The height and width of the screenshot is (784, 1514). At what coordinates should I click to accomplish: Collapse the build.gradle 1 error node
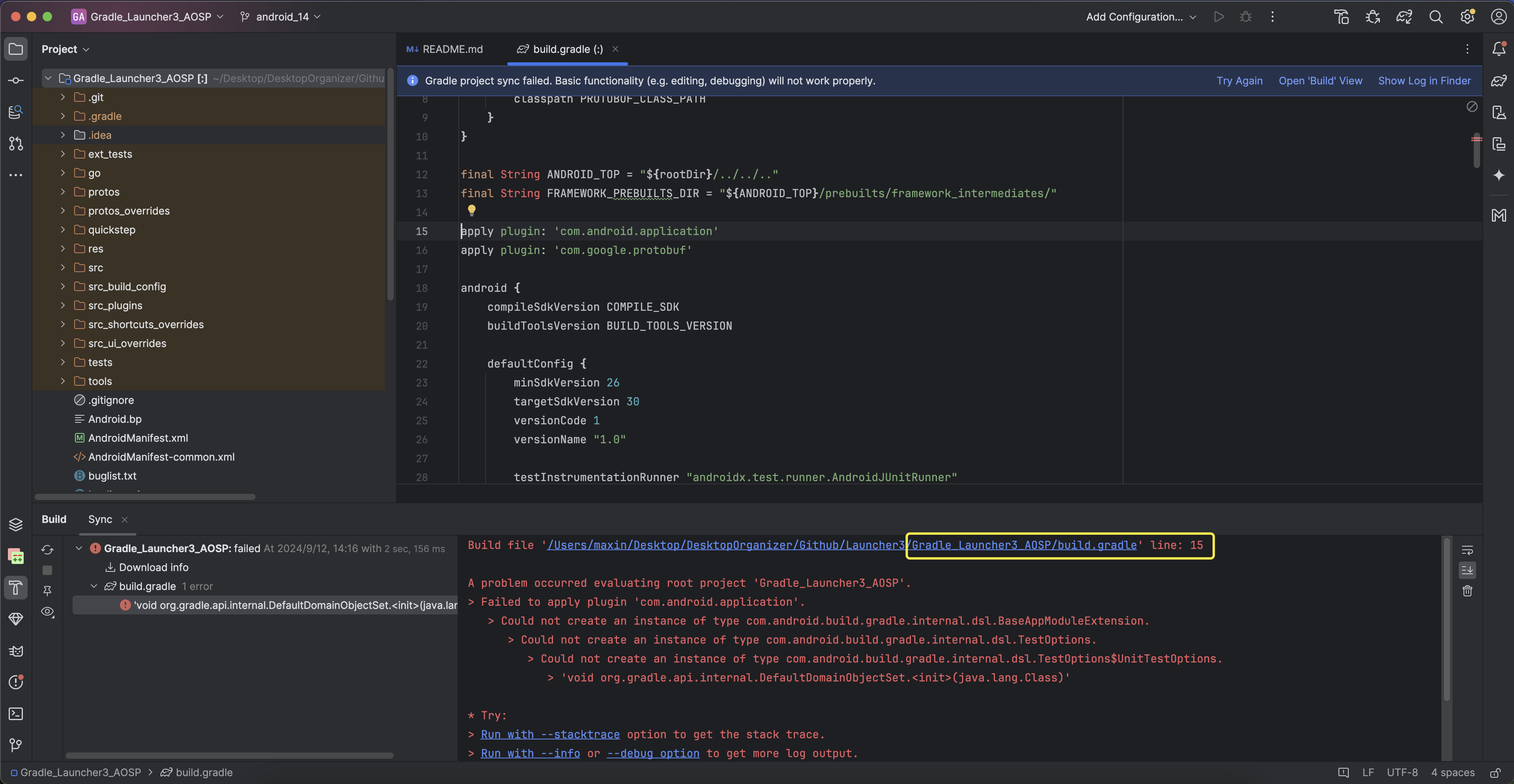click(x=93, y=586)
